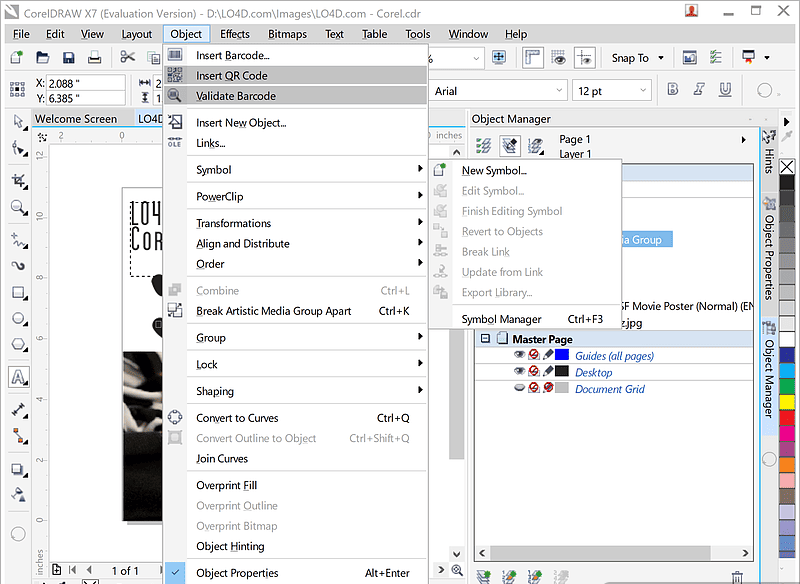Viewport: 800px width, 584px height.
Task: Select the Crop tool
Action: [19, 181]
